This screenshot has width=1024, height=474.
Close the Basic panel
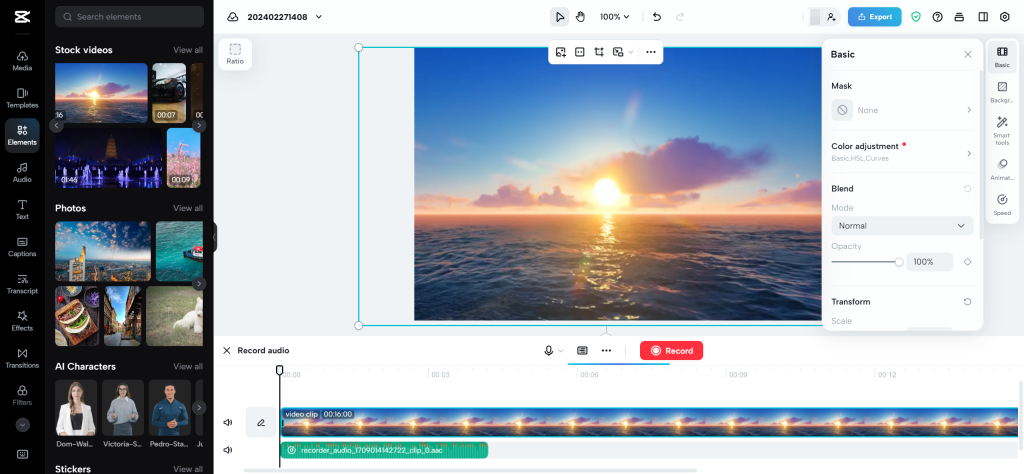pyautogui.click(x=968, y=55)
